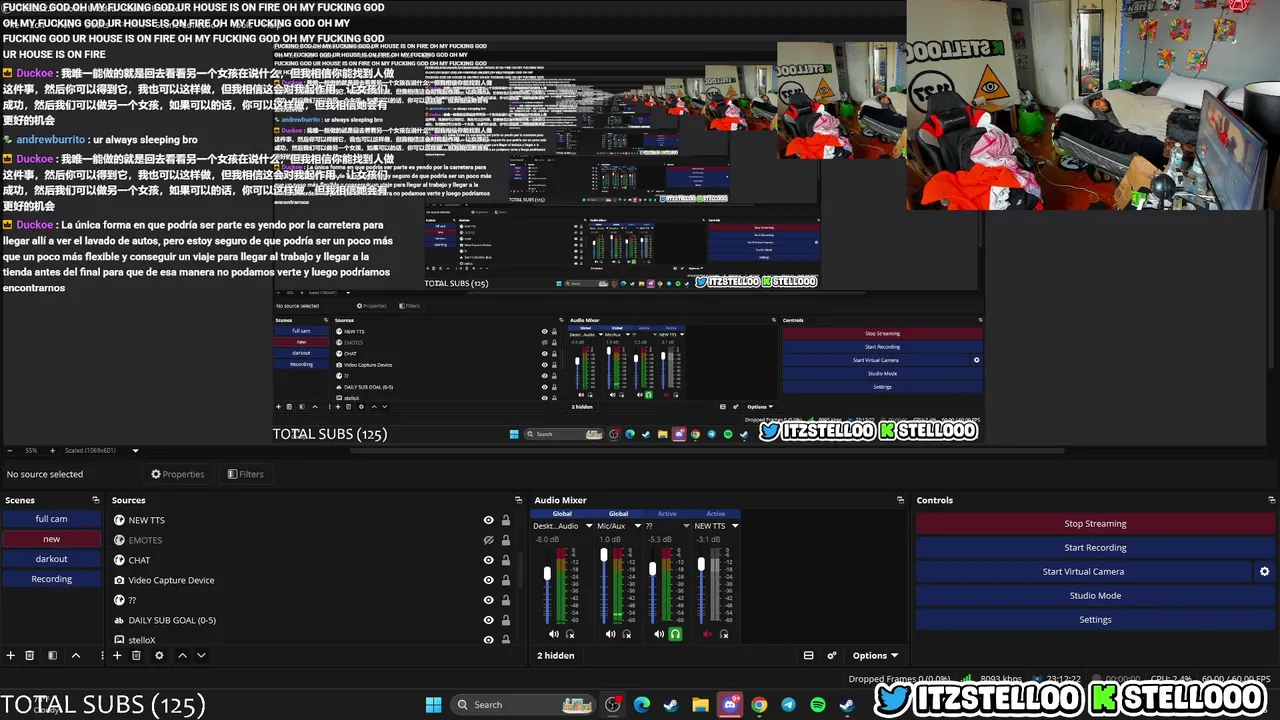Undock the Audio Mixer panel with its float icon
Screen dimensions: 1280x720
[x=900, y=500]
